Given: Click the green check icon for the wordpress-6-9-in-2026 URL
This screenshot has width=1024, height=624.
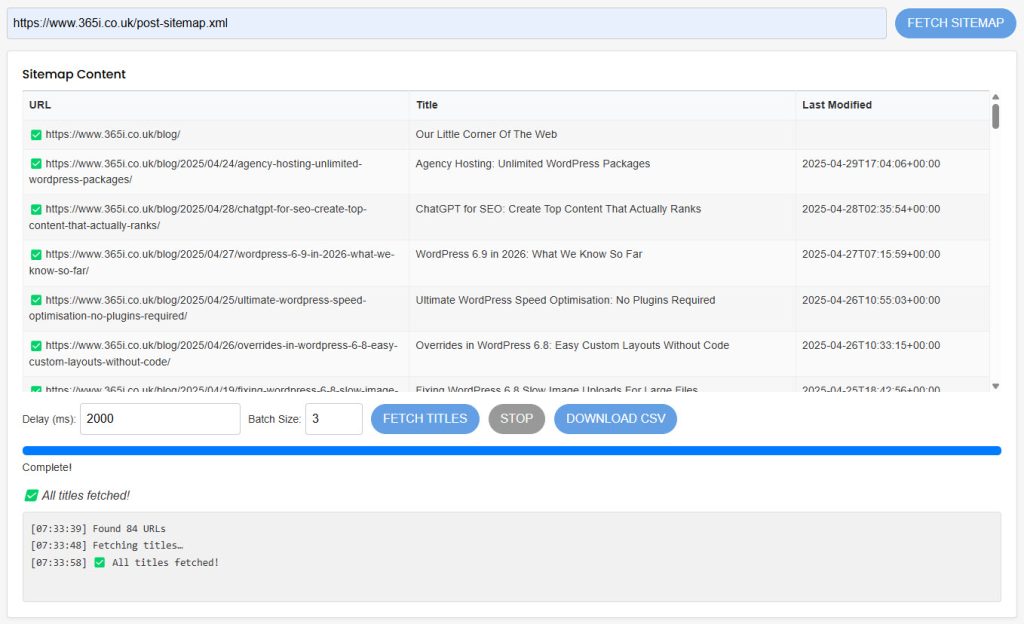Looking at the screenshot, I should [36, 255].
